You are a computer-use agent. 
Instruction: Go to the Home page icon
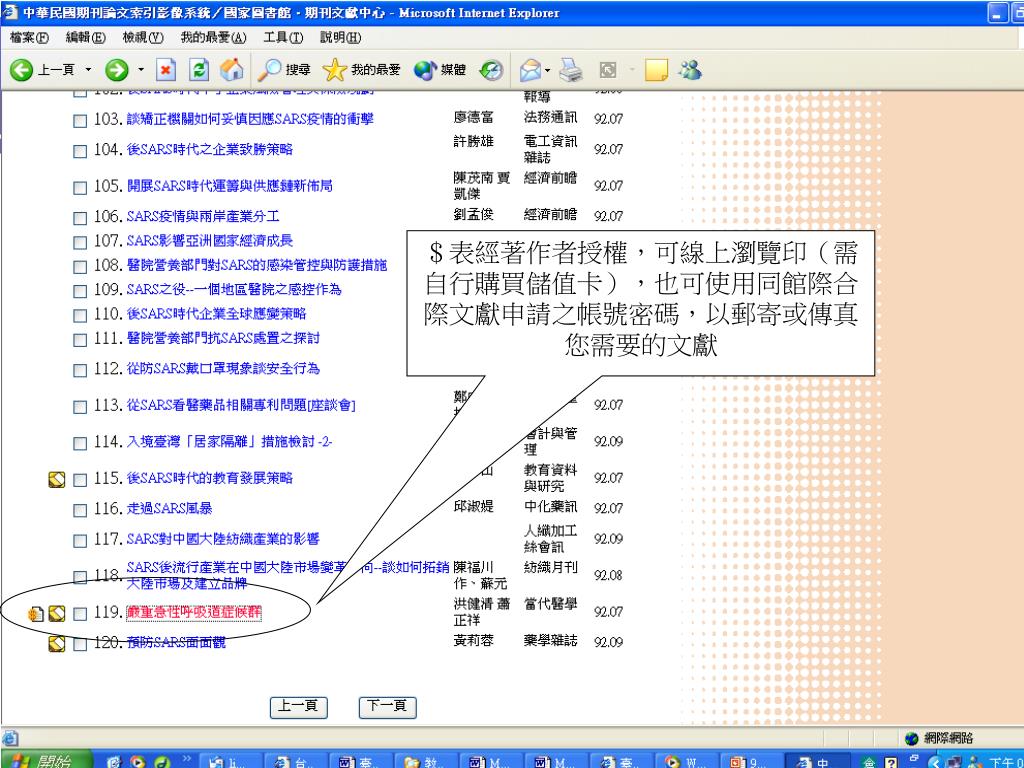pos(232,69)
